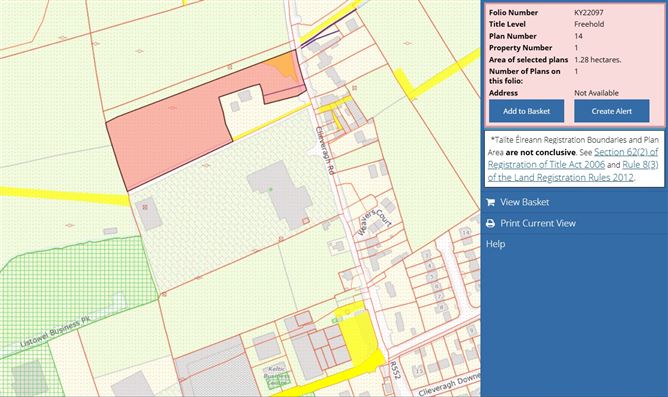This screenshot has height=397, width=668.
Task: Click folio number value KY22097
Action: 588,13
